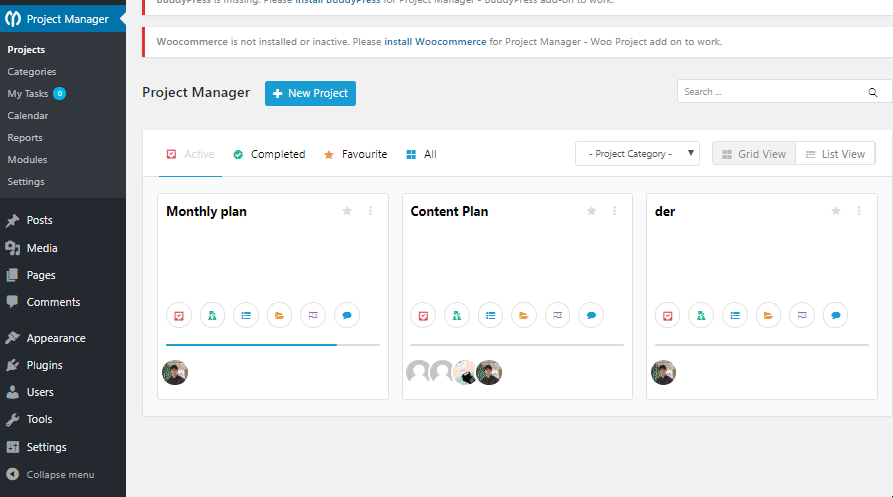Open the Content Plan project title
Screen dimensions: 893x497
pyautogui.click(x=449, y=212)
